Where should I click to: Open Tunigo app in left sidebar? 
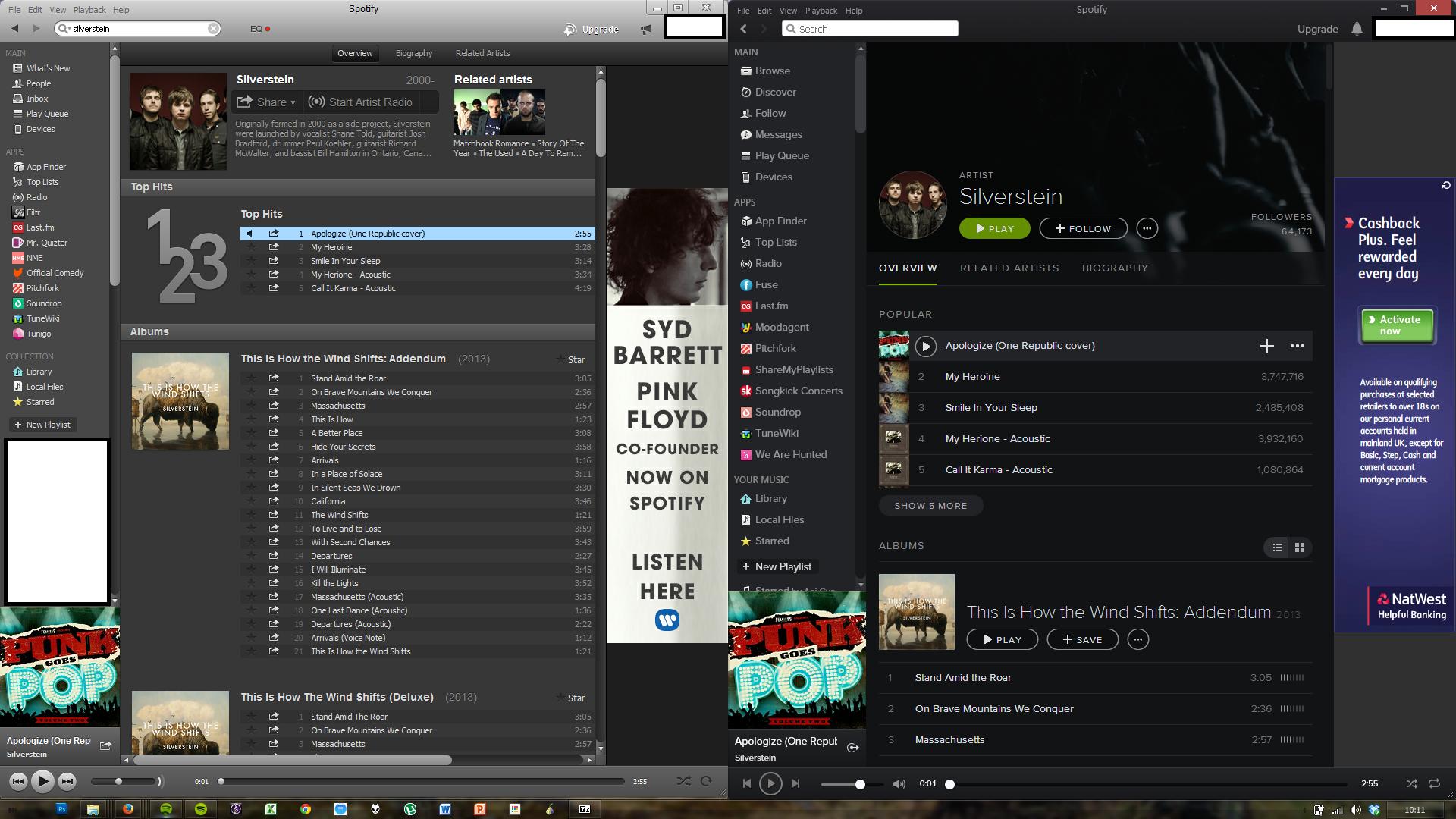tap(32, 334)
